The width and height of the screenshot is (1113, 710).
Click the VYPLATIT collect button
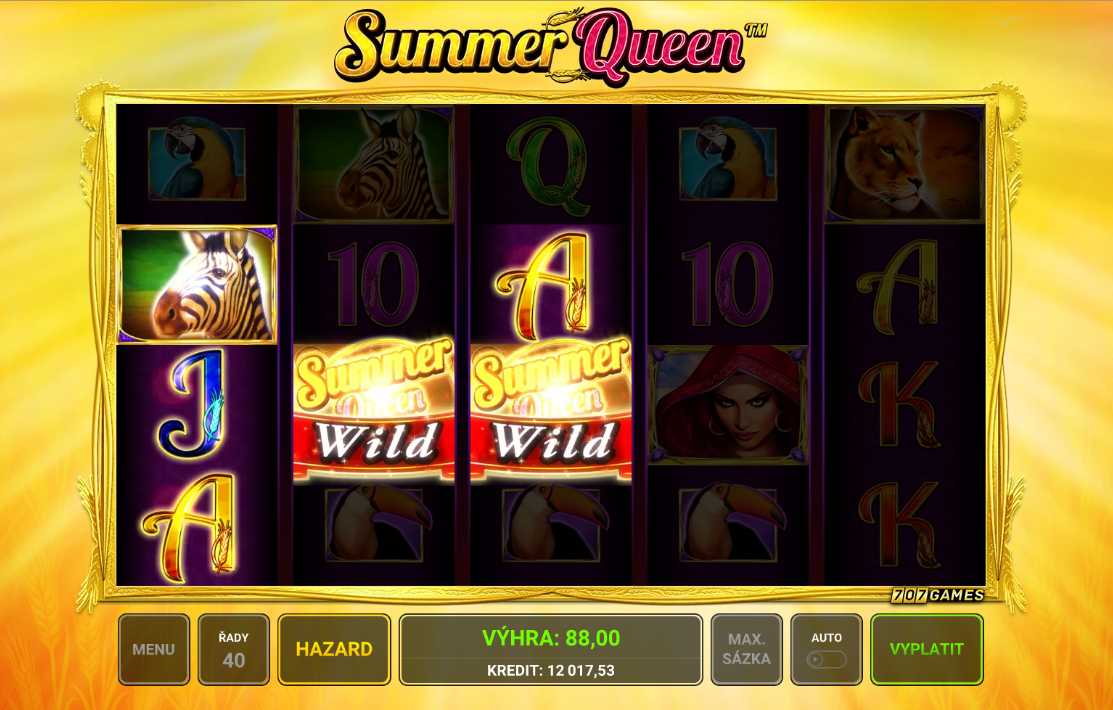point(927,649)
